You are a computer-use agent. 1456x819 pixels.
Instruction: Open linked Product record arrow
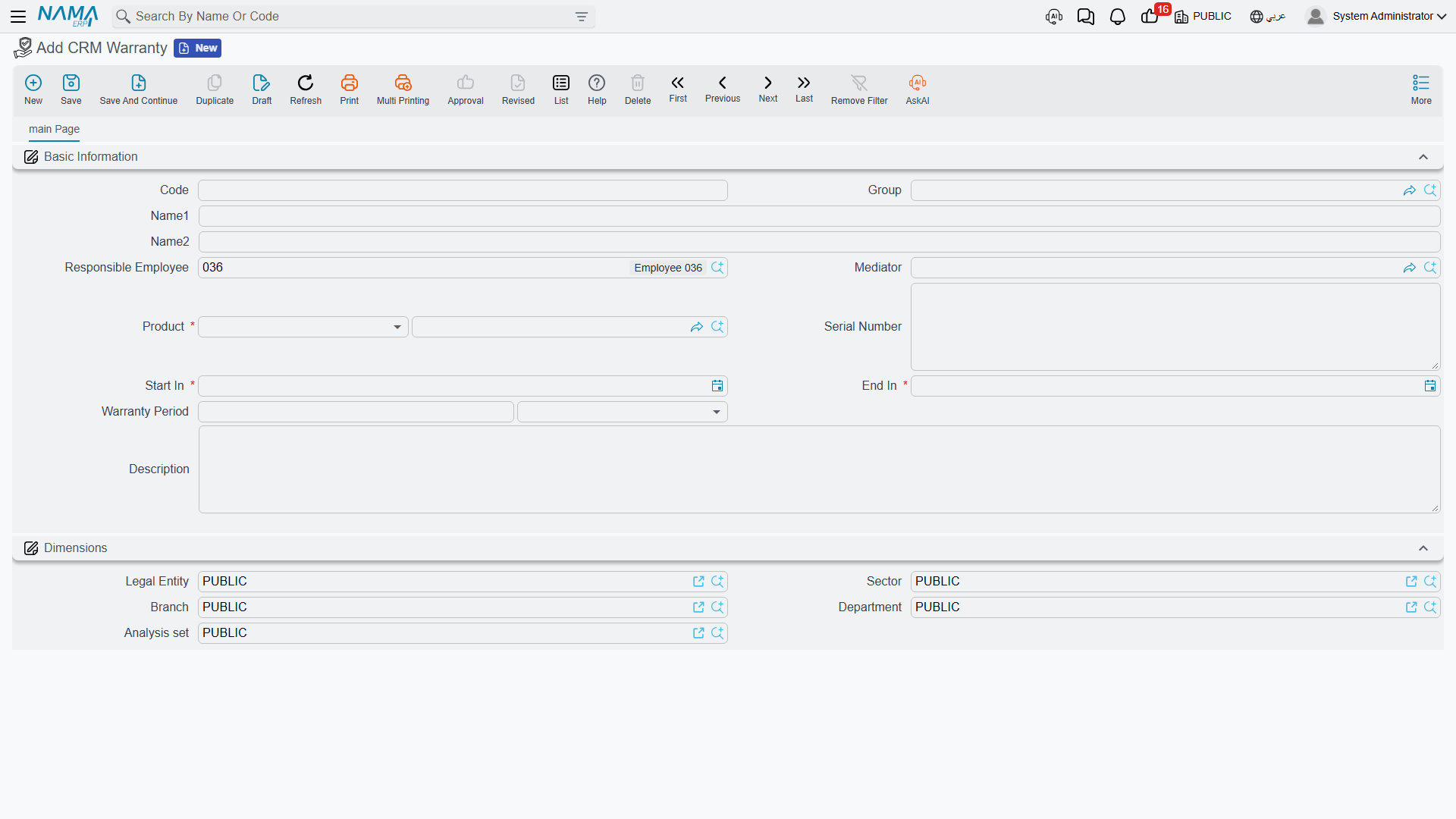(x=697, y=327)
